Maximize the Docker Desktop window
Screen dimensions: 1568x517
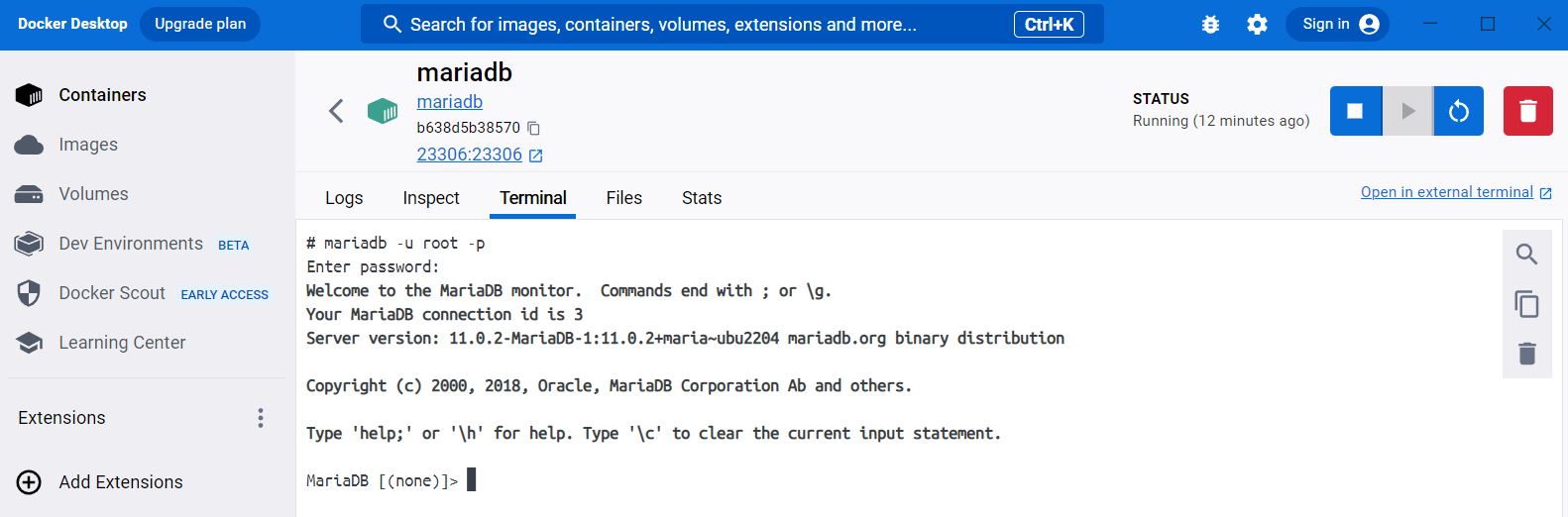click(x=1488, y=25)
